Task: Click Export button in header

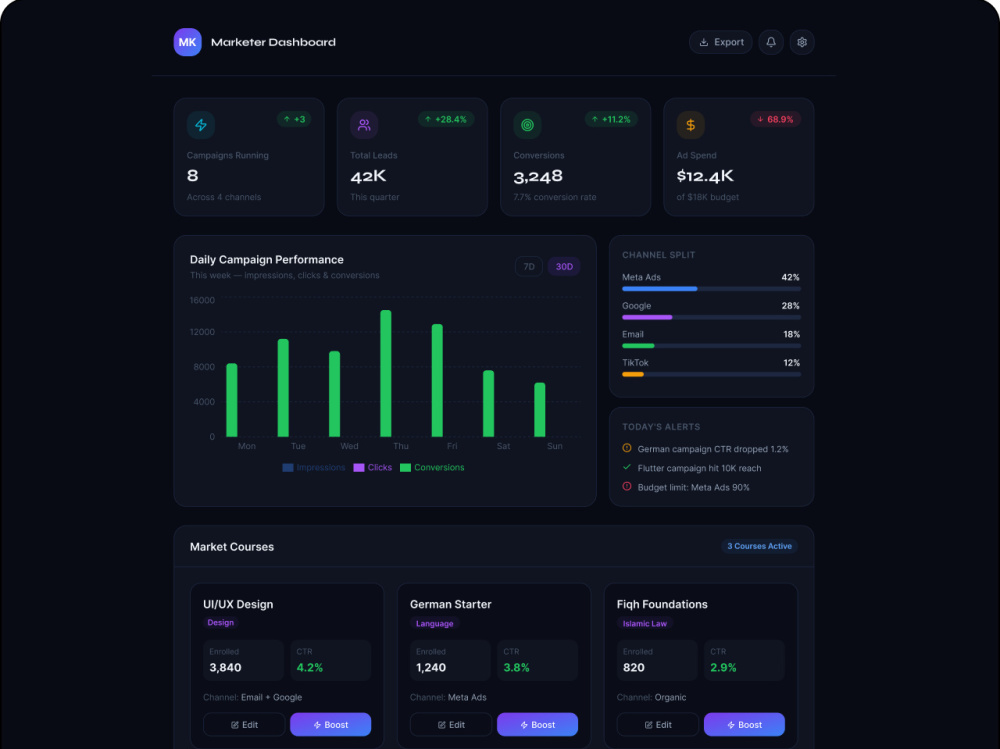Action: click(721, 42)
